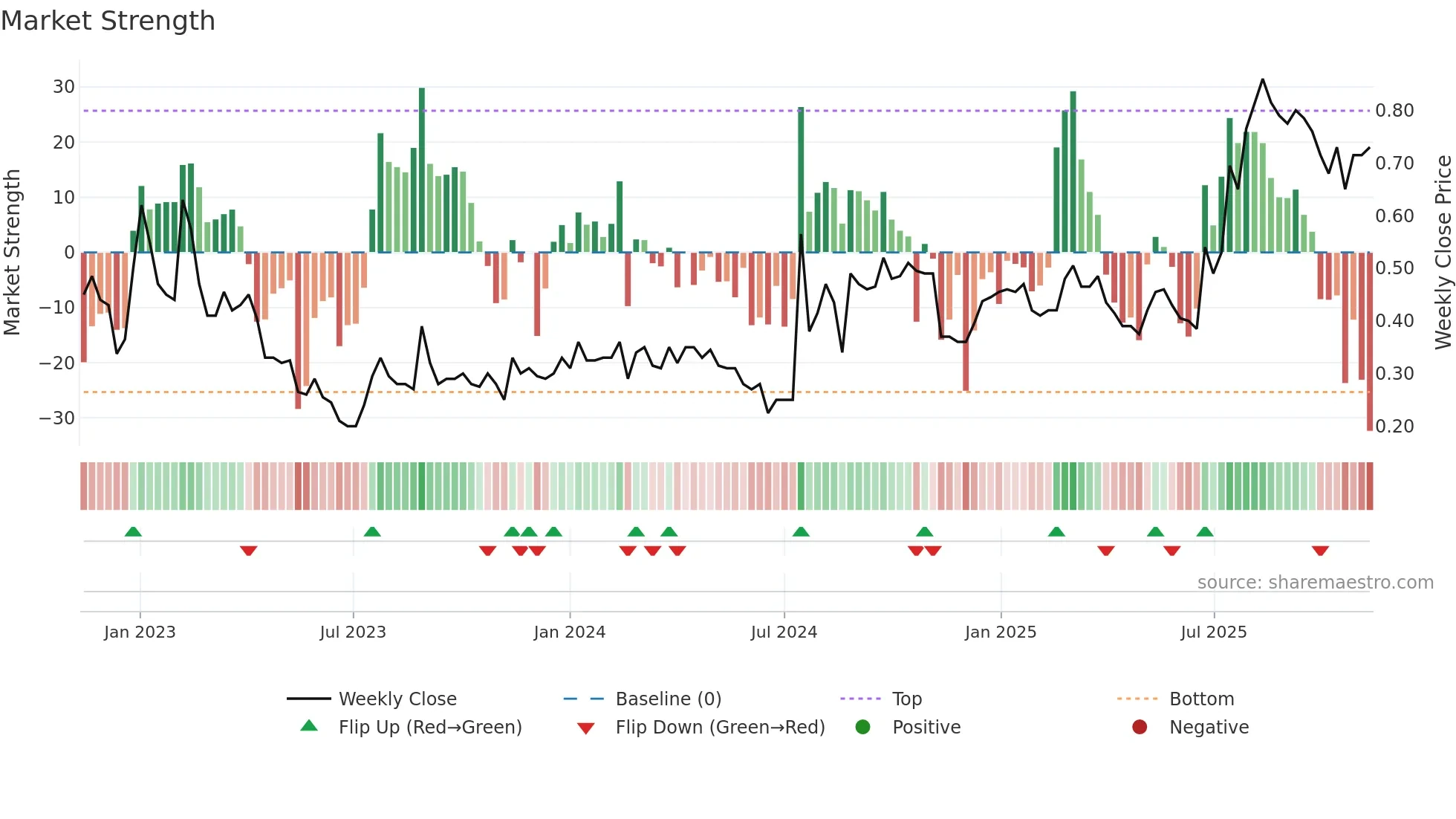Viewport: 1456px width, 819px height.
Task: Toggle the Weekly Close legend label
Action: click(397, 699)
